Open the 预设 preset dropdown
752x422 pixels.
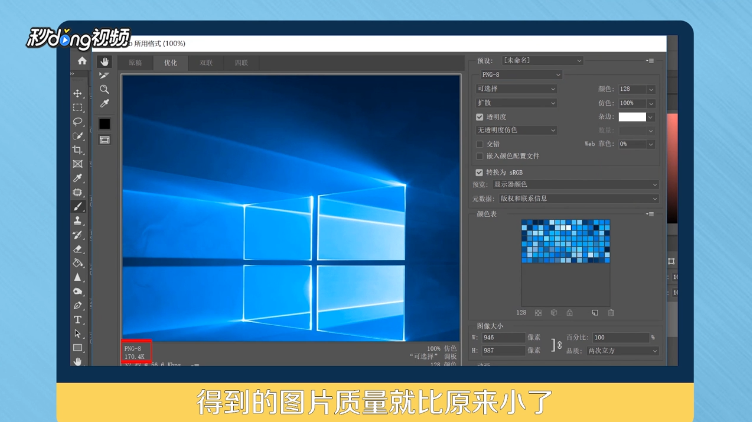click(542, 60)
